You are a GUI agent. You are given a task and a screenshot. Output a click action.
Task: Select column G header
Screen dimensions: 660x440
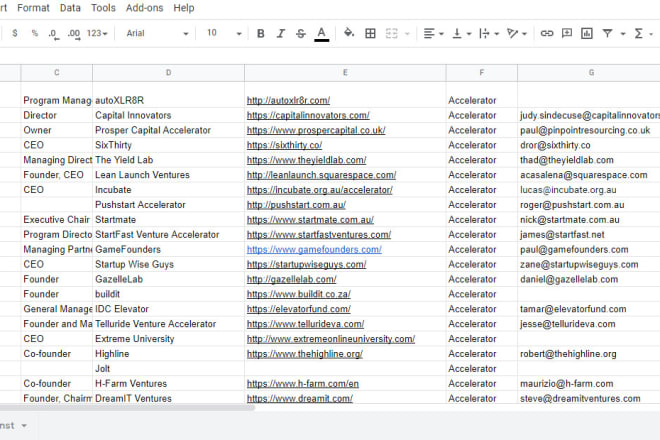pos(589,72)
